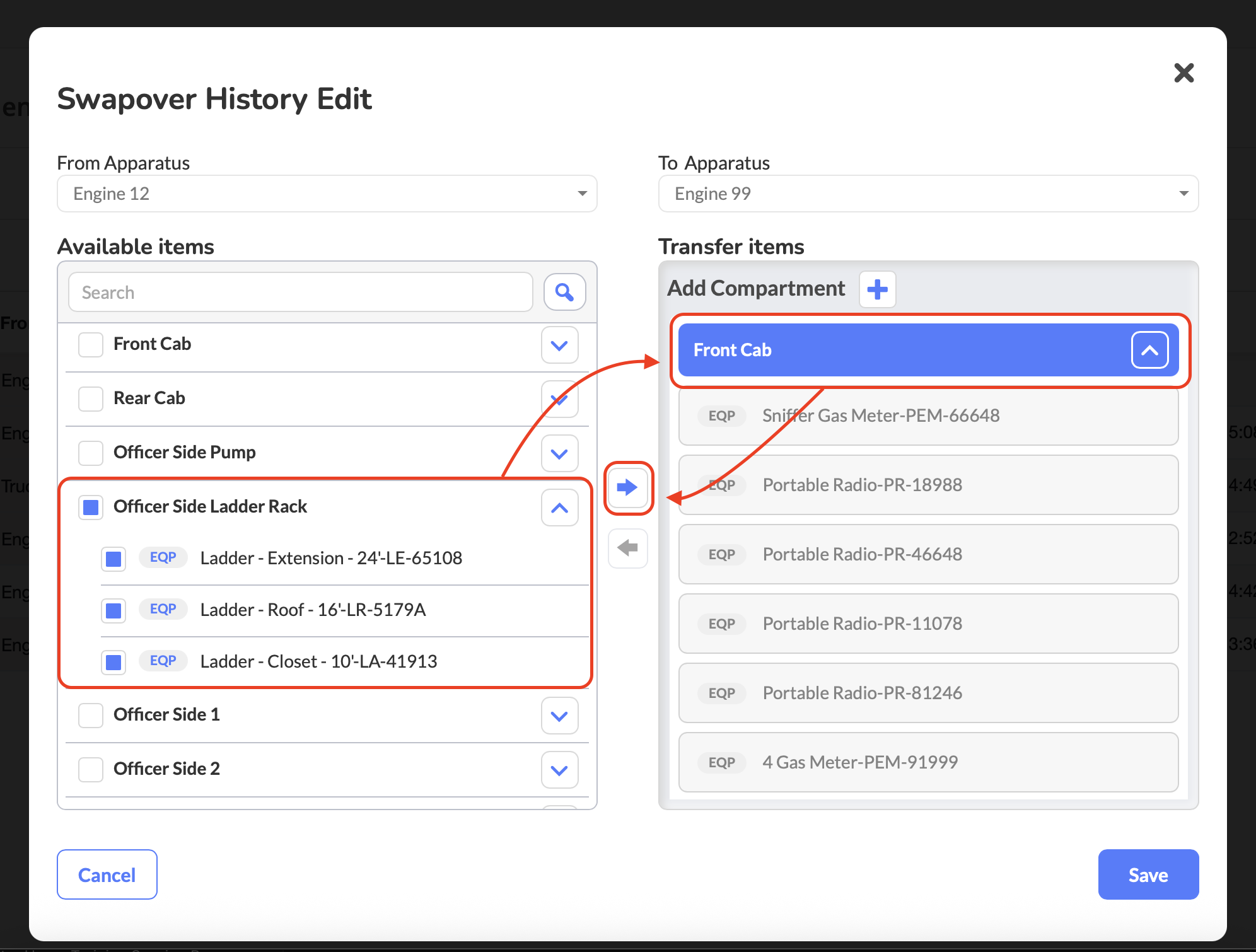Click the Save button
The image size is (1256, 952).
[1148, 874]
